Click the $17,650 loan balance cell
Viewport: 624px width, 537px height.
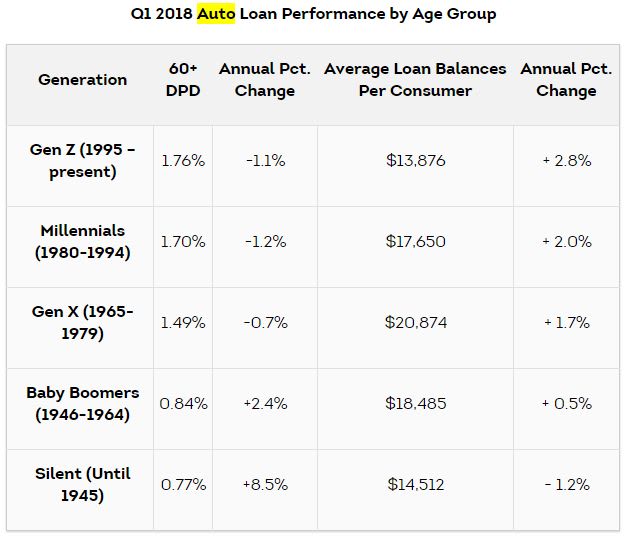click(415, 241)
